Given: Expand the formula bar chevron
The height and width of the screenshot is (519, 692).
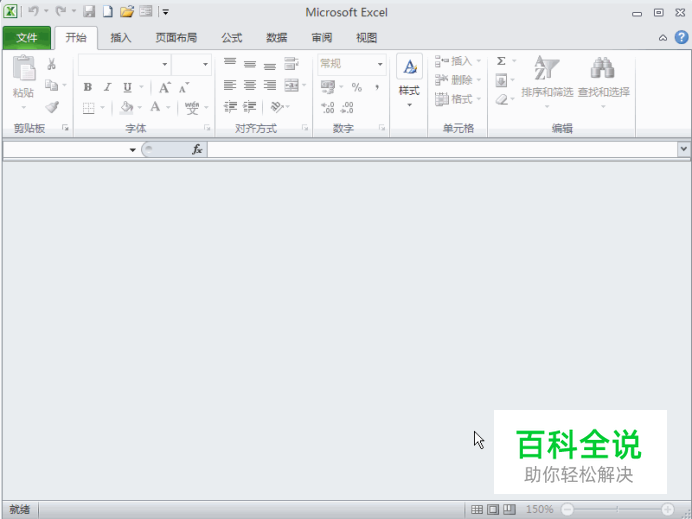Looking at the screenshot, I should point(684,149).
